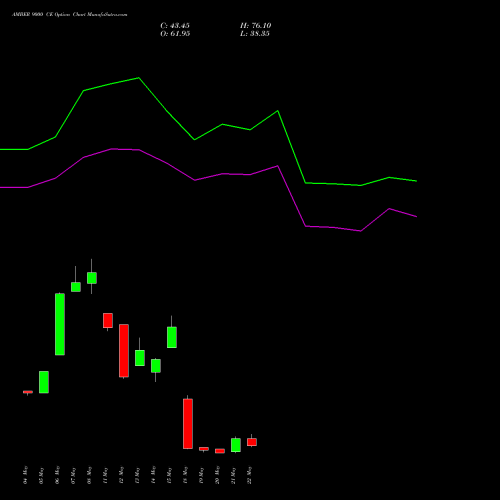This screenshot has height=500, width=500.
Task: Pick the red candlestick above 11 May
Action: click(x=108, y=320)
